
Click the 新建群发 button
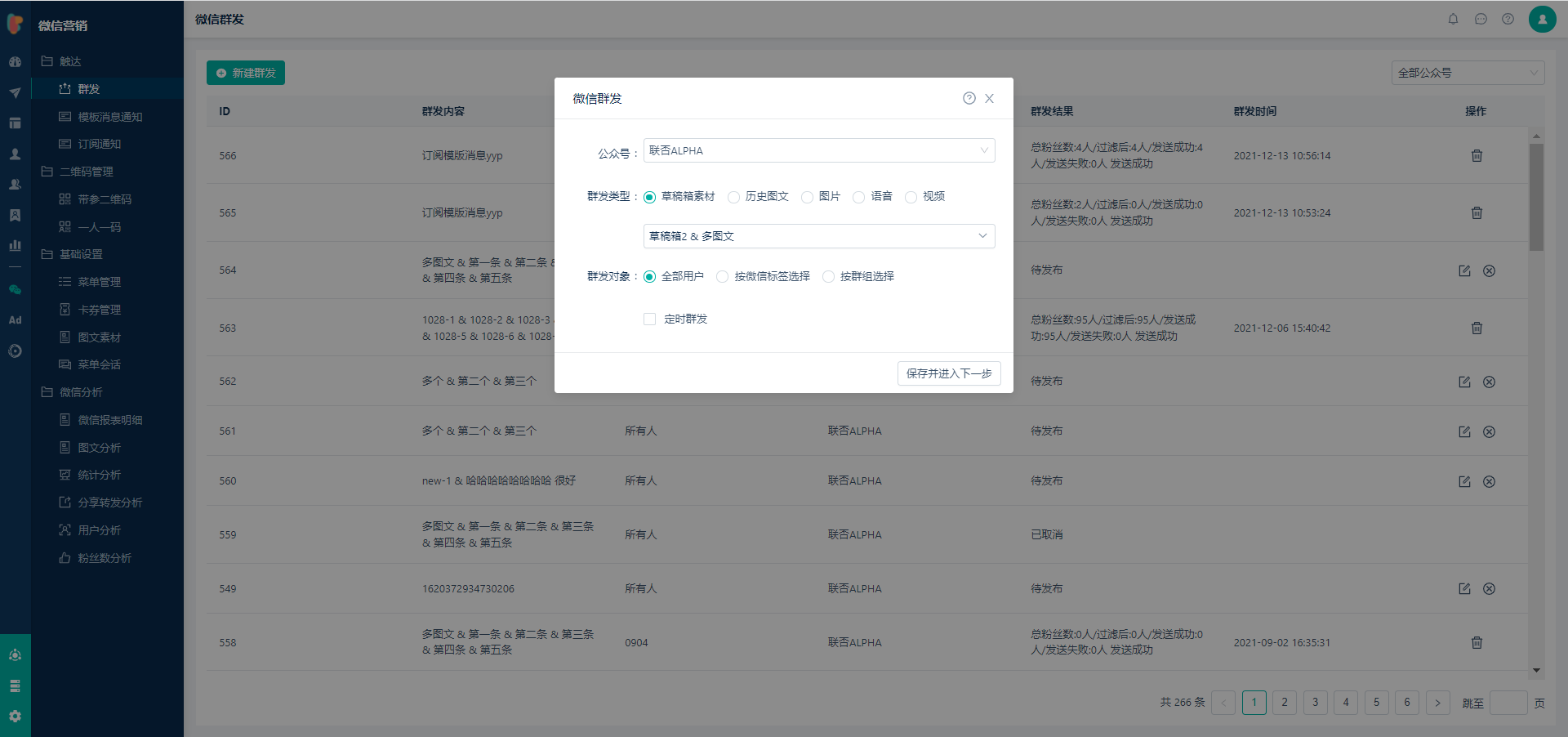point(246,73)
